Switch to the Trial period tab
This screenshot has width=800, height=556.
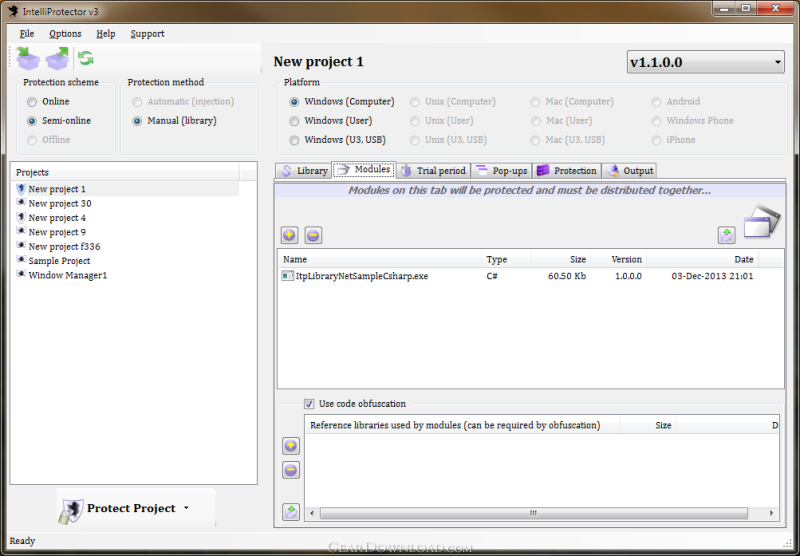[x=433, y=171]
